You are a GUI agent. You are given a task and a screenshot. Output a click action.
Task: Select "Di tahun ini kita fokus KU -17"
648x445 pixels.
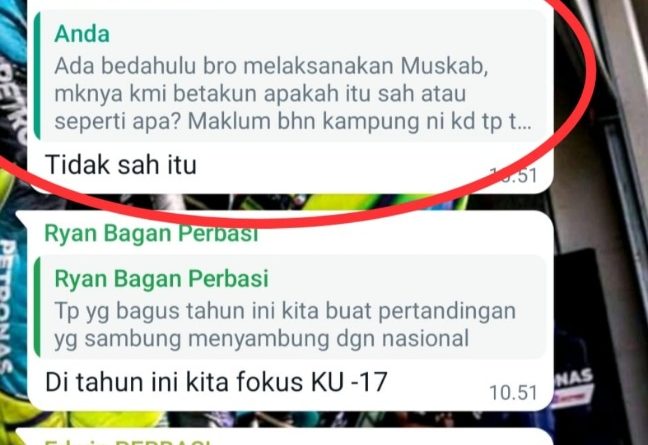[x=216, y=382]
